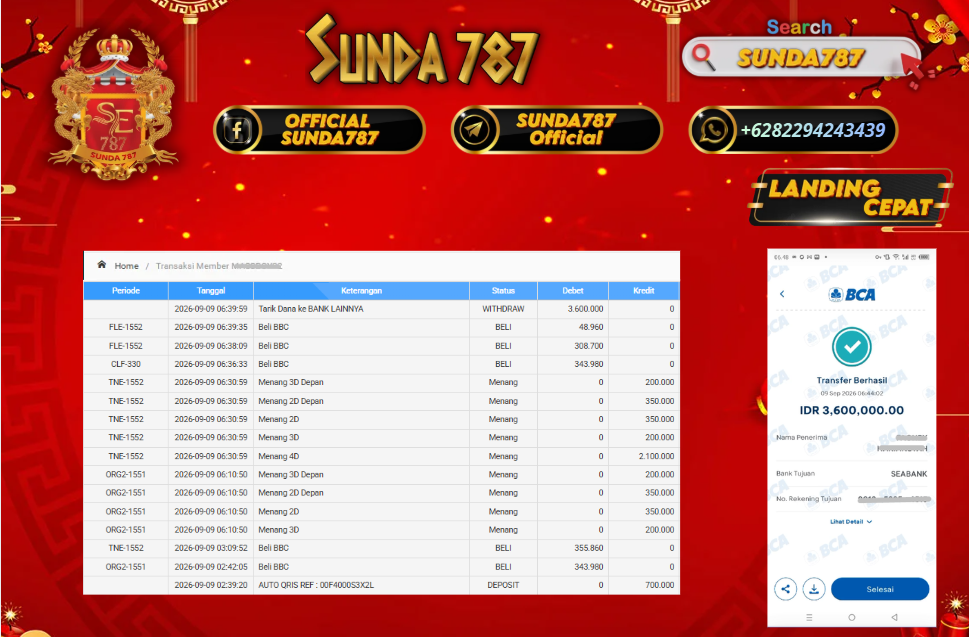This screenshot has width=969, height=637.
Task: Click the 3.600.000 debet value
Action: (585, 309)
